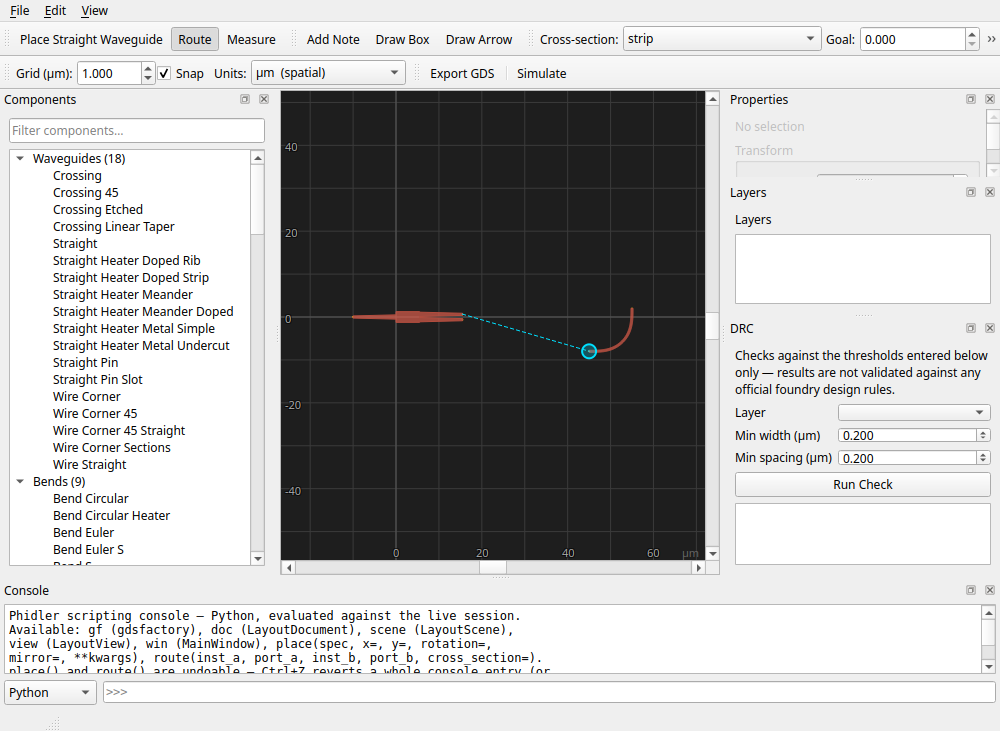Select Wire Corner Sections component

[x=112, y=448]
